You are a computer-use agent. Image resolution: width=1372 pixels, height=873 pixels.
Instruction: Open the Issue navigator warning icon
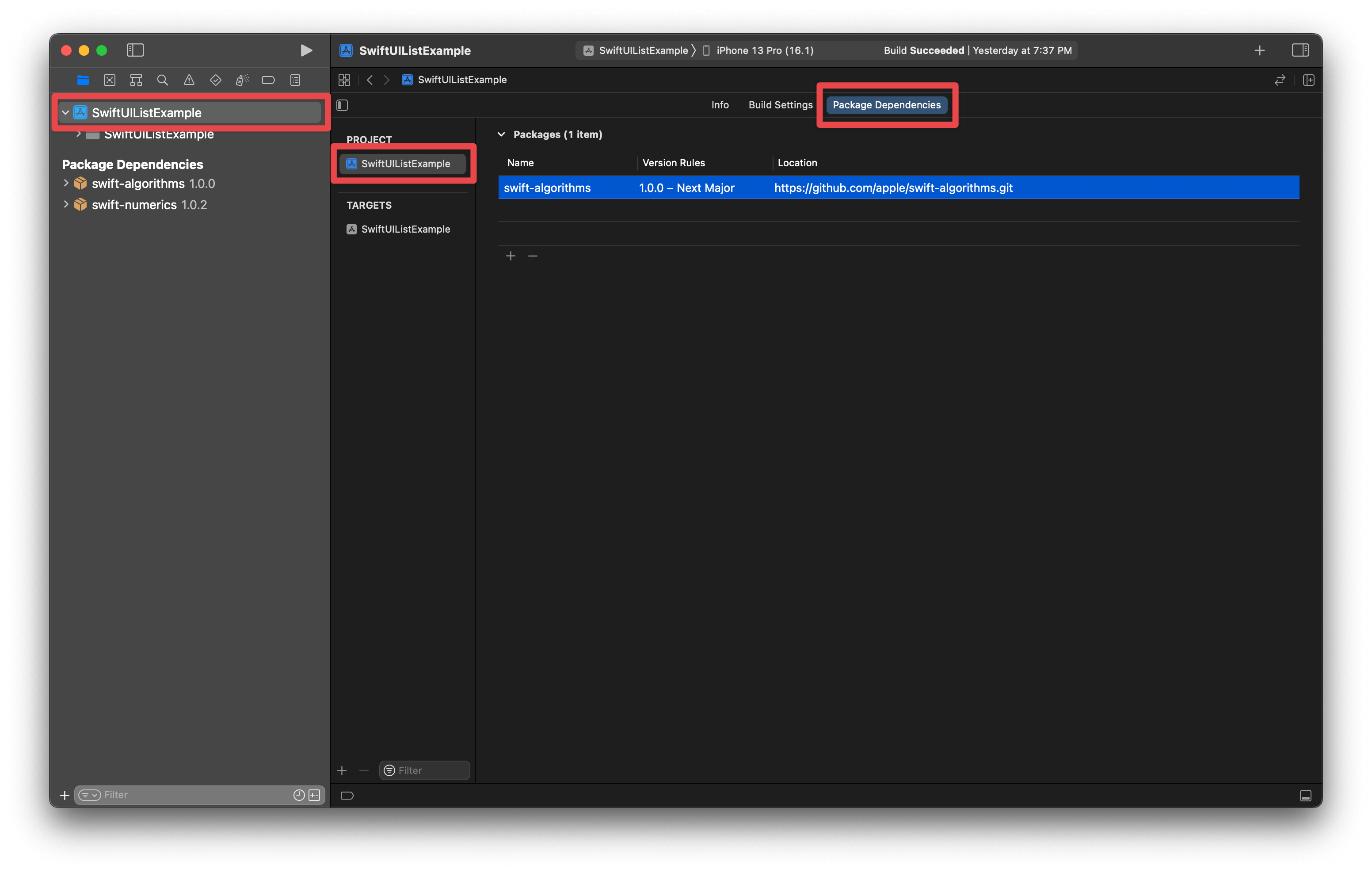189,80
